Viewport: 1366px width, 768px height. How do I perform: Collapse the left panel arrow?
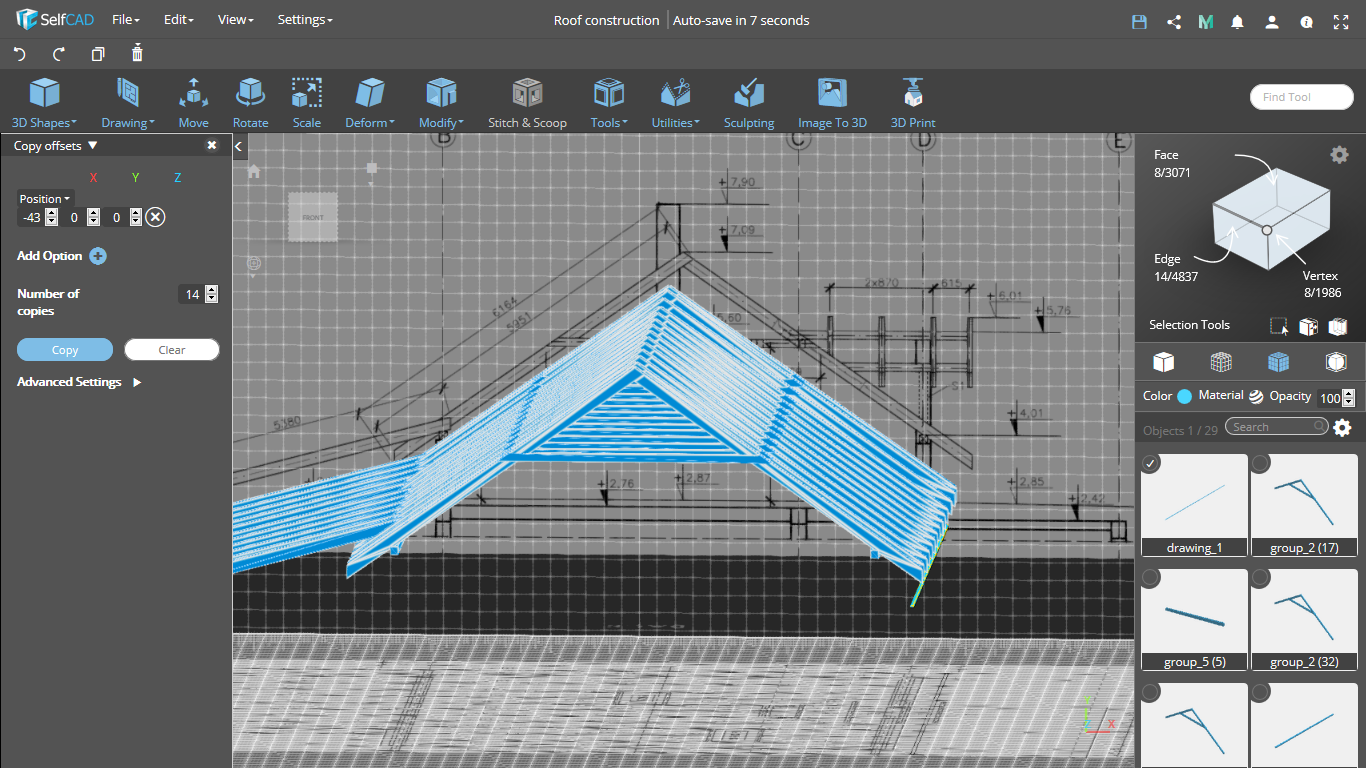click(239, 147)
